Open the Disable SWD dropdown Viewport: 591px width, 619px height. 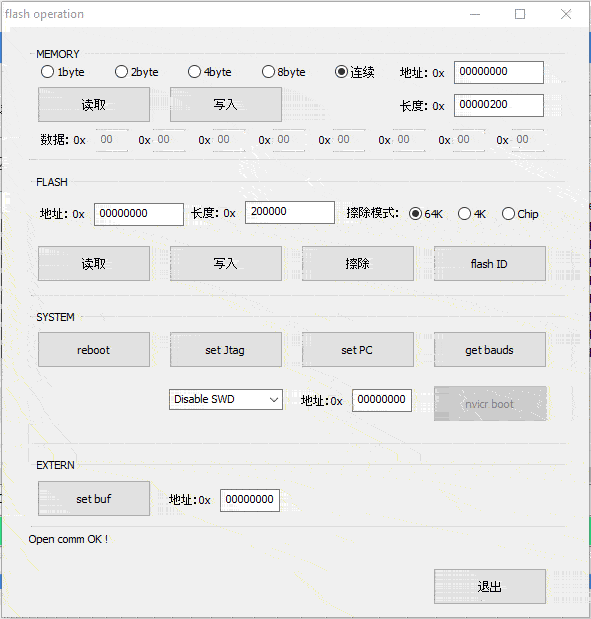click(x=226, y=400)
